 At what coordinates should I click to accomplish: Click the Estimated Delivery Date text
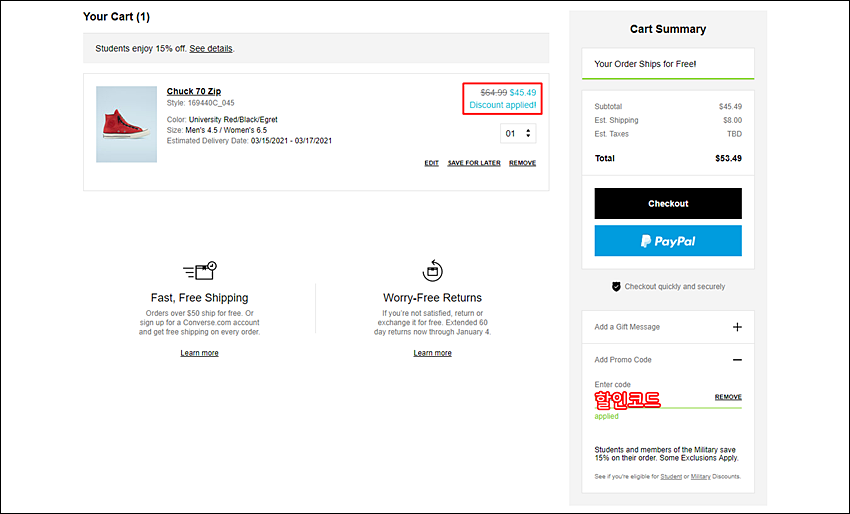(249, 141)
